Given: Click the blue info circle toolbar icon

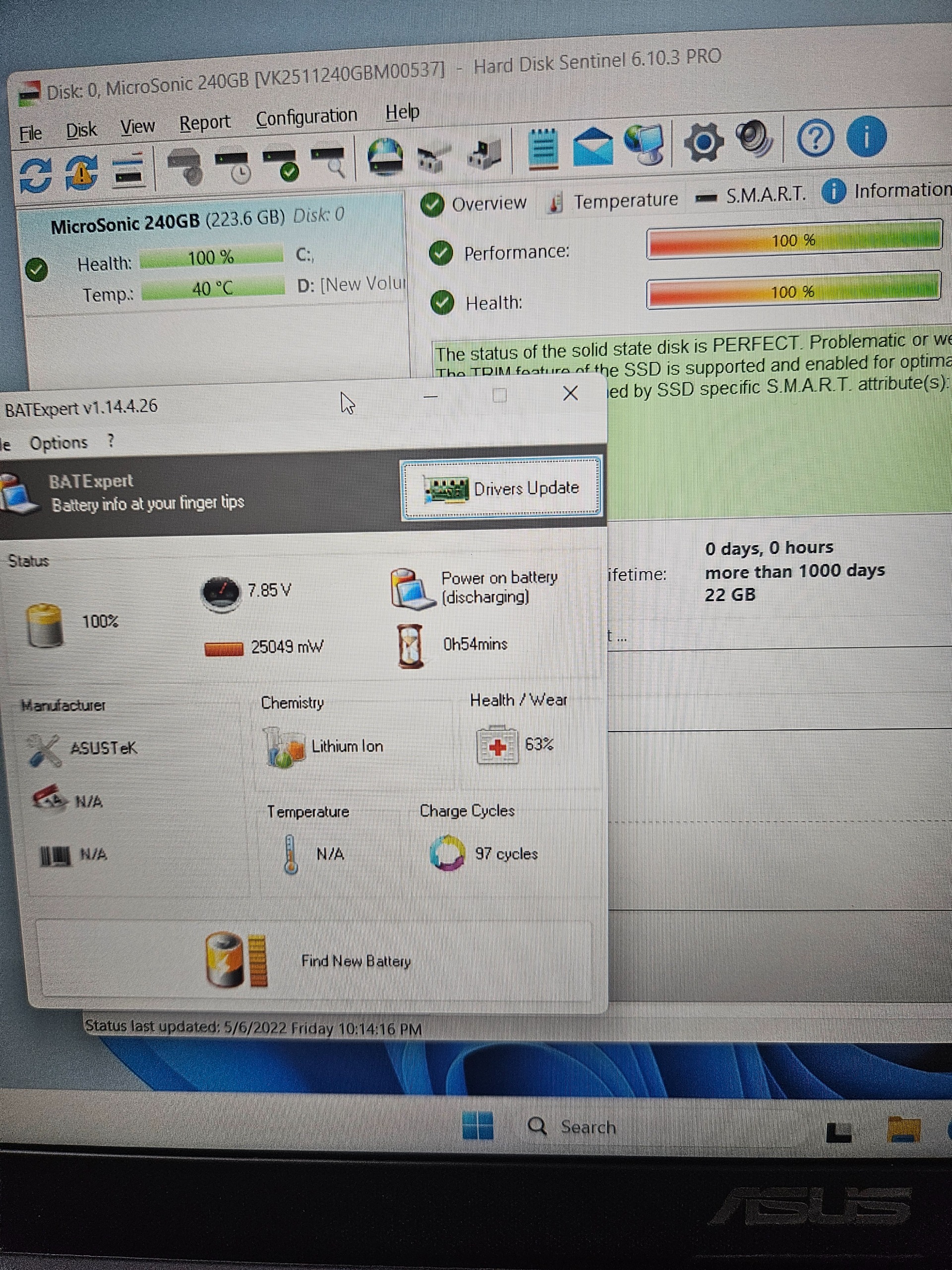Looking at the screenshot, I should [x=867, y=135].
